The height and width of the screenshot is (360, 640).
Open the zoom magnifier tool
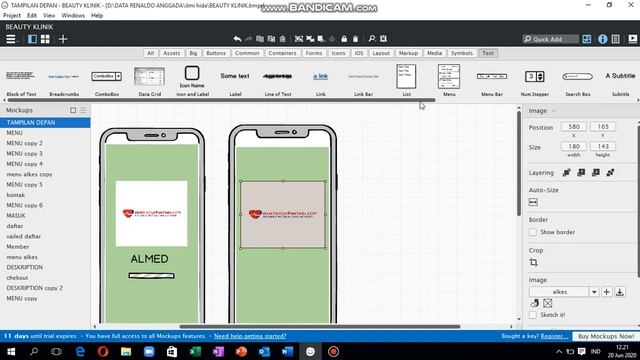click(x=371, y=39)
